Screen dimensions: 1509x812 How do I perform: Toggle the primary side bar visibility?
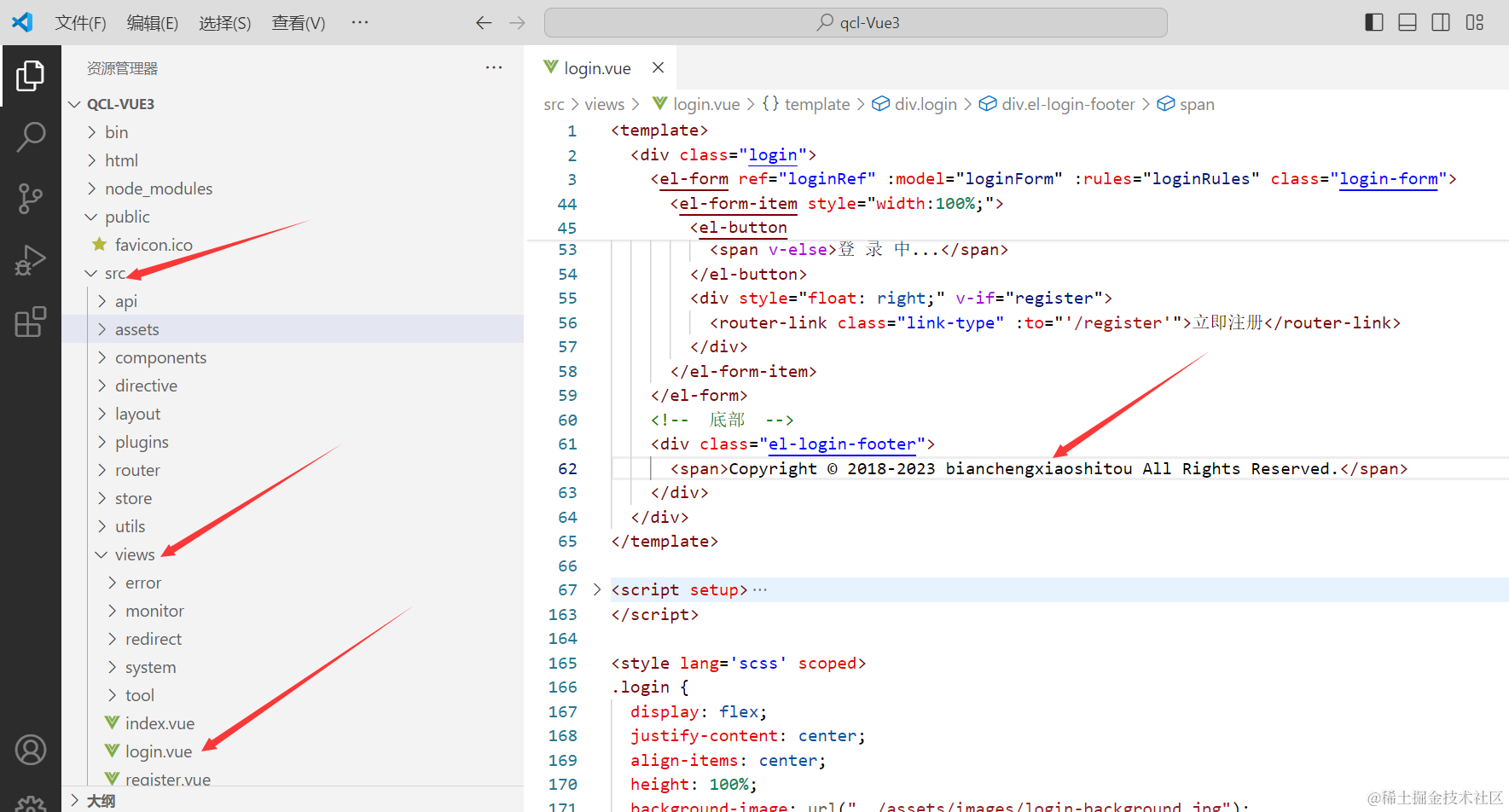tap(1374, 22)
